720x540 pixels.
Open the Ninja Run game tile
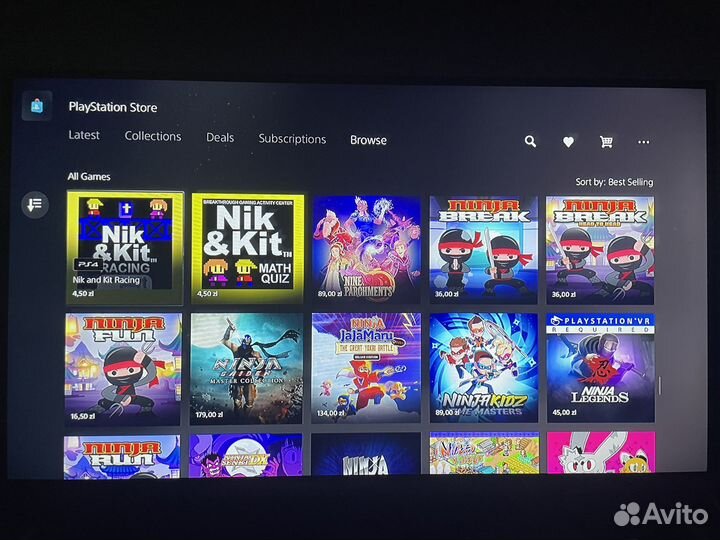point(122,456)
